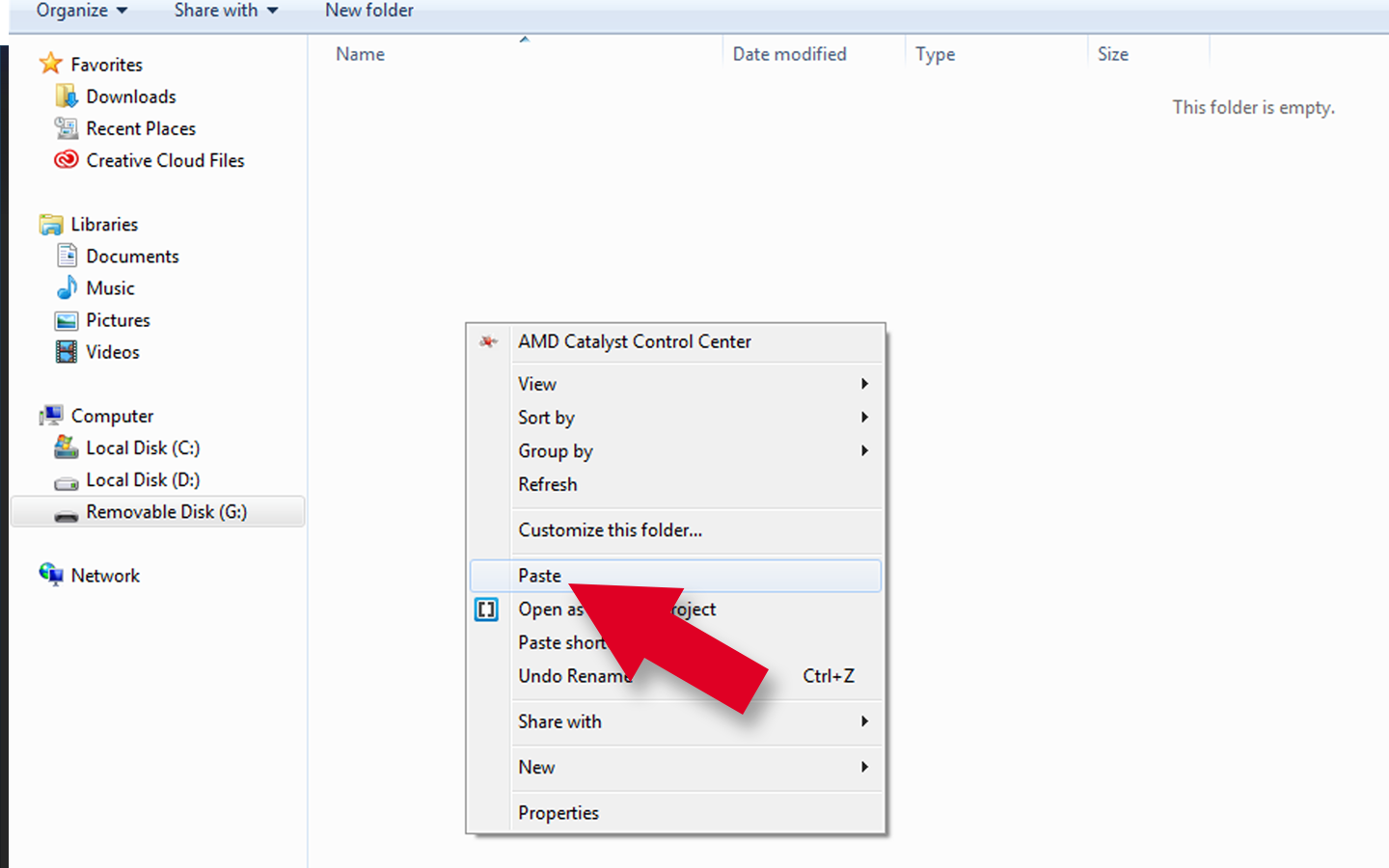Click the Network icon in sidebar
This screenshot has height=868, width=1389.
tap(51, 575)
